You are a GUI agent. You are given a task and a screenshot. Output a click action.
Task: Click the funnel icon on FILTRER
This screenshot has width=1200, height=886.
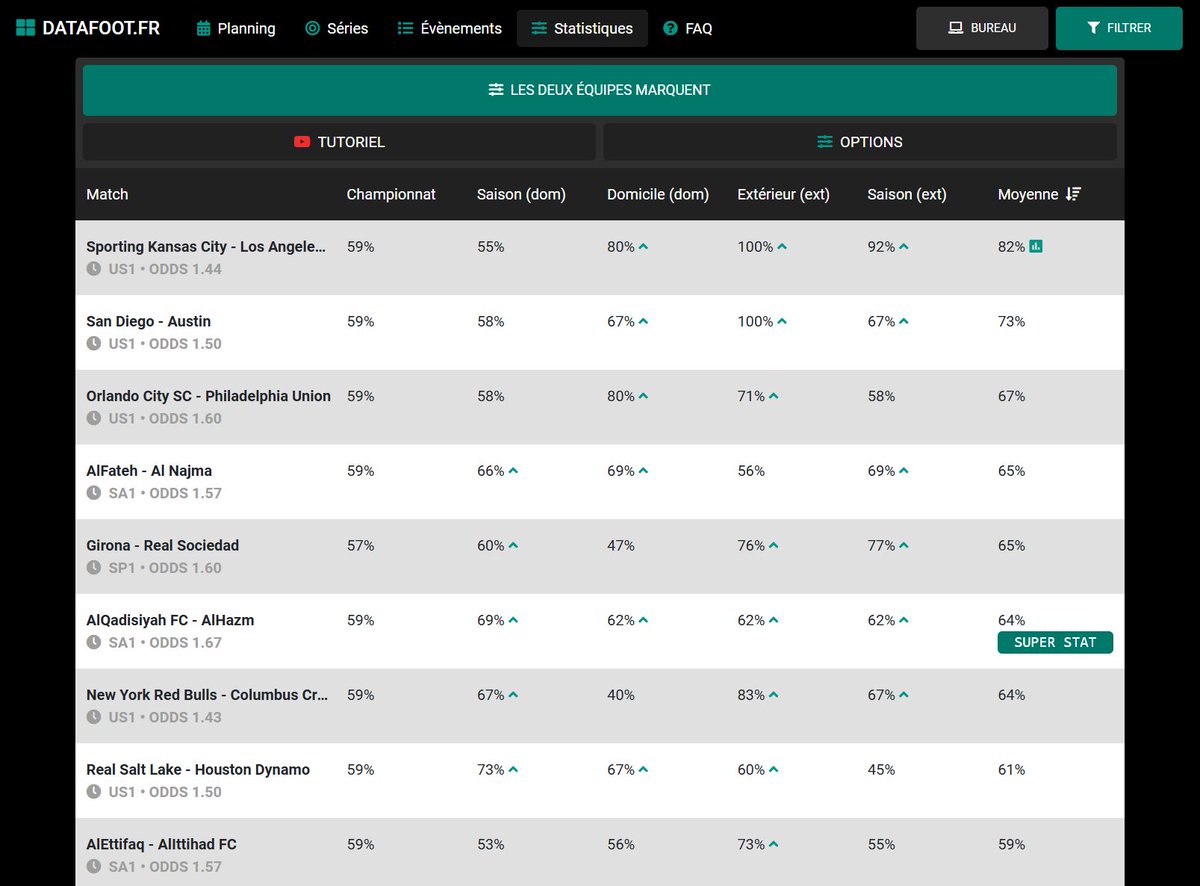tap(1094, 28)
